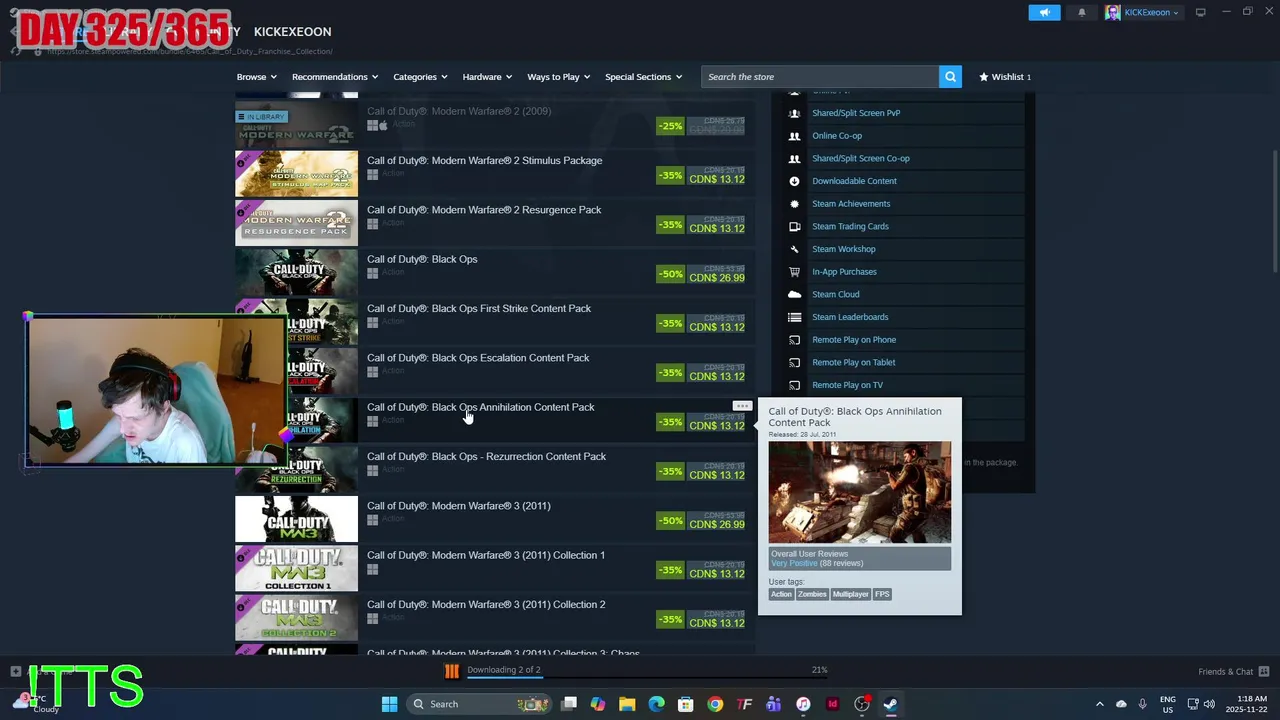Open Modern Warfare 2 Stimulus Package entry

495,172
